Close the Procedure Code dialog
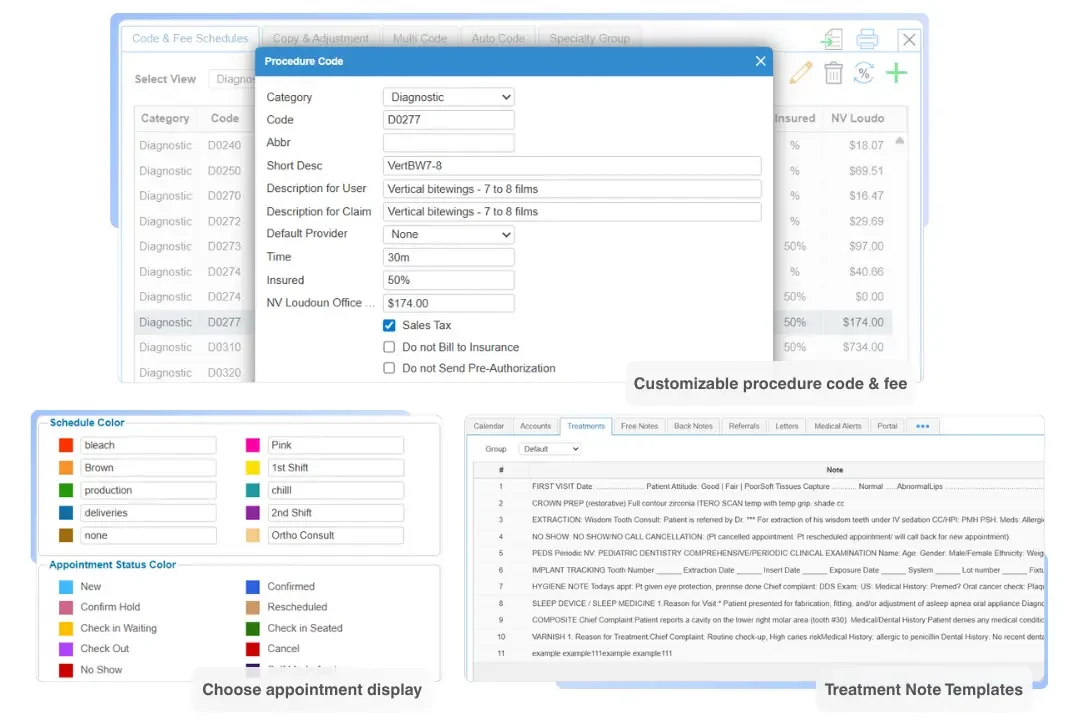1080x720 pixels. [760, 61]
